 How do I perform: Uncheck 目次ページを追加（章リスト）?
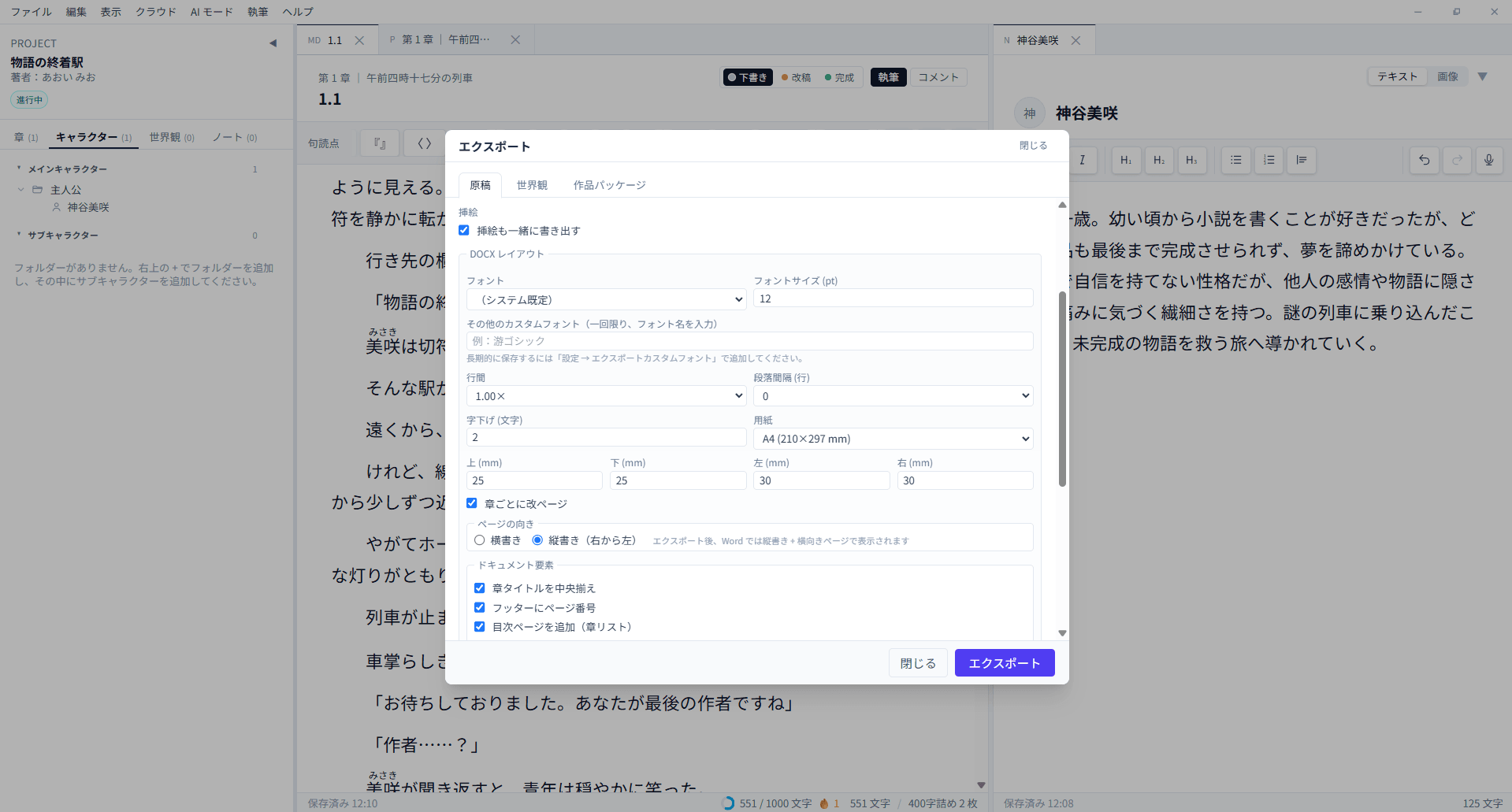(x=479, y=627)
